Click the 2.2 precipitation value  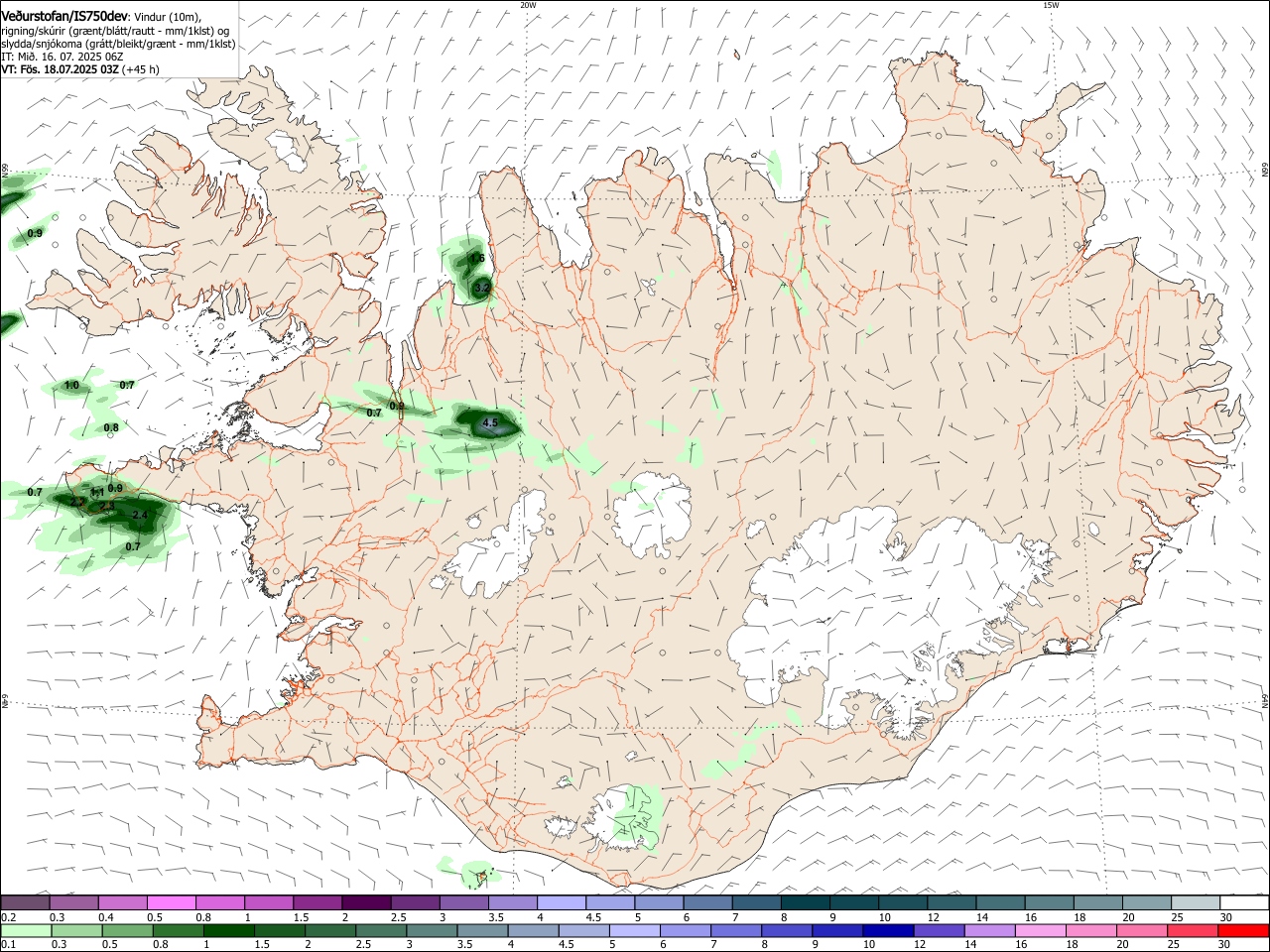[x=78, y=502]
